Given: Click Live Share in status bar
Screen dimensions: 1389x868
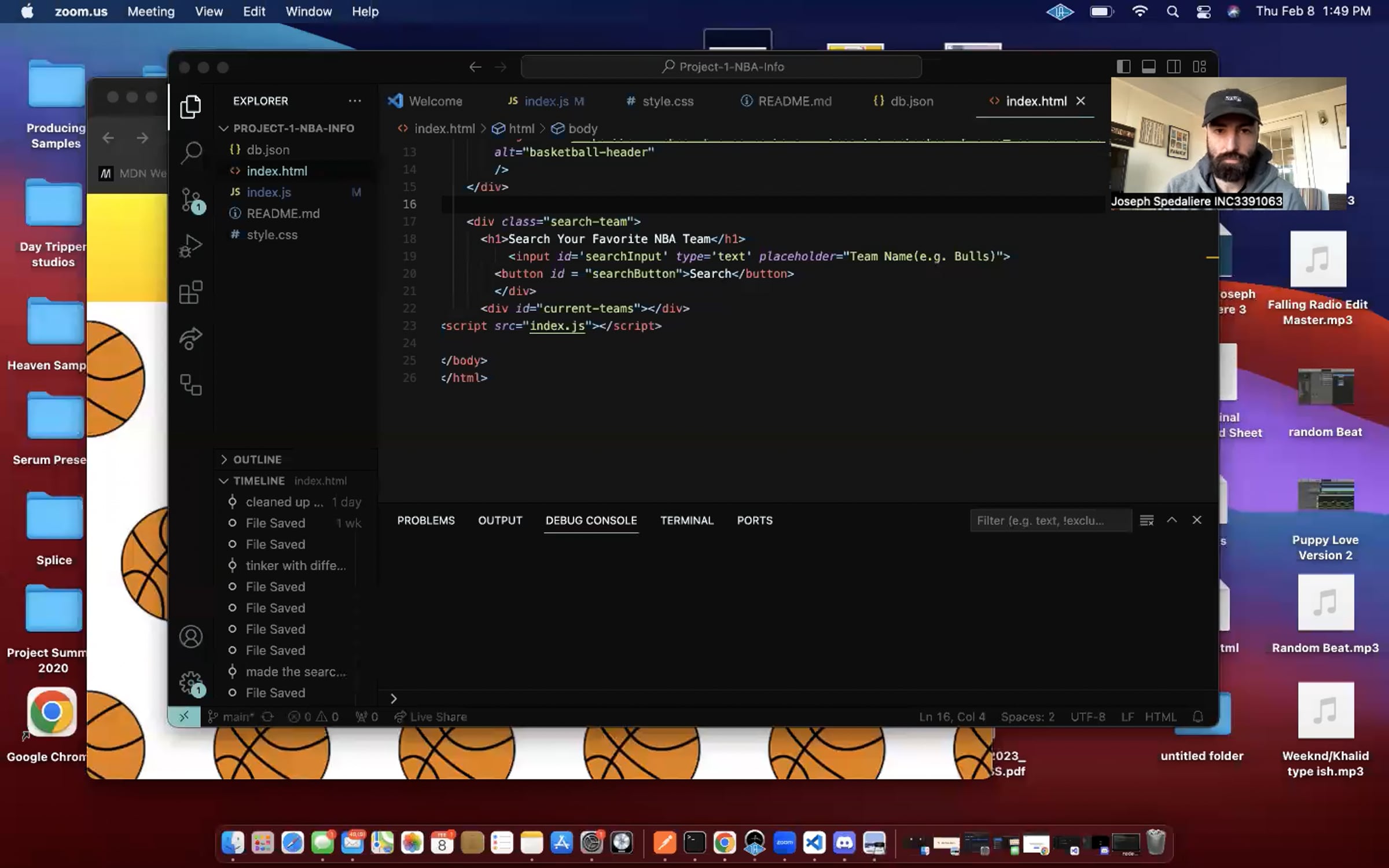Looking at the screenshot, I should tap(431, 716).
